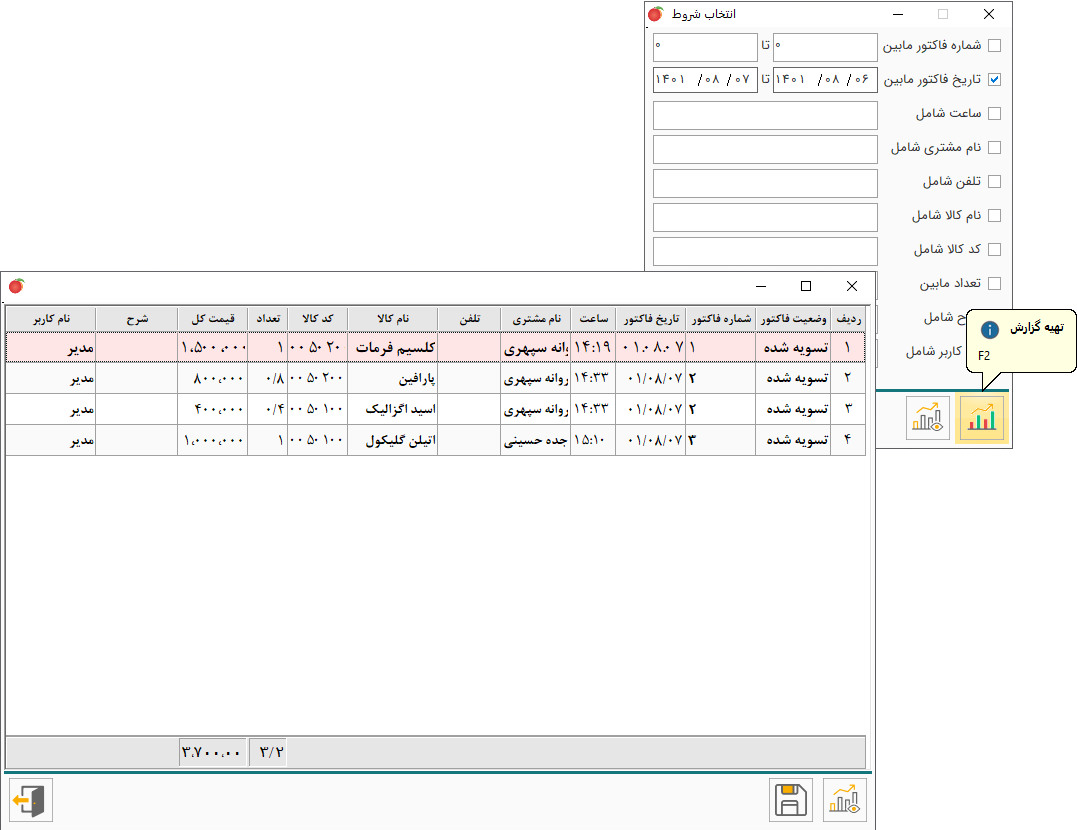This screenshot has height=830, width=1077.
Task: Click the exit door icon at bottom left
Action: click(31, 801)
